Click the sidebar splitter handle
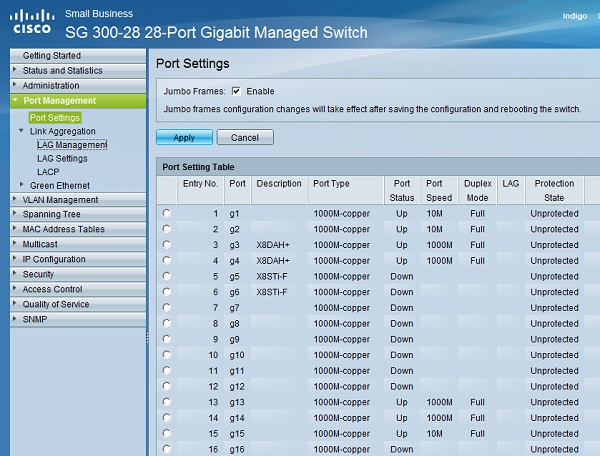This screenshot has width=600, height=456. click(x=147, y=337)
